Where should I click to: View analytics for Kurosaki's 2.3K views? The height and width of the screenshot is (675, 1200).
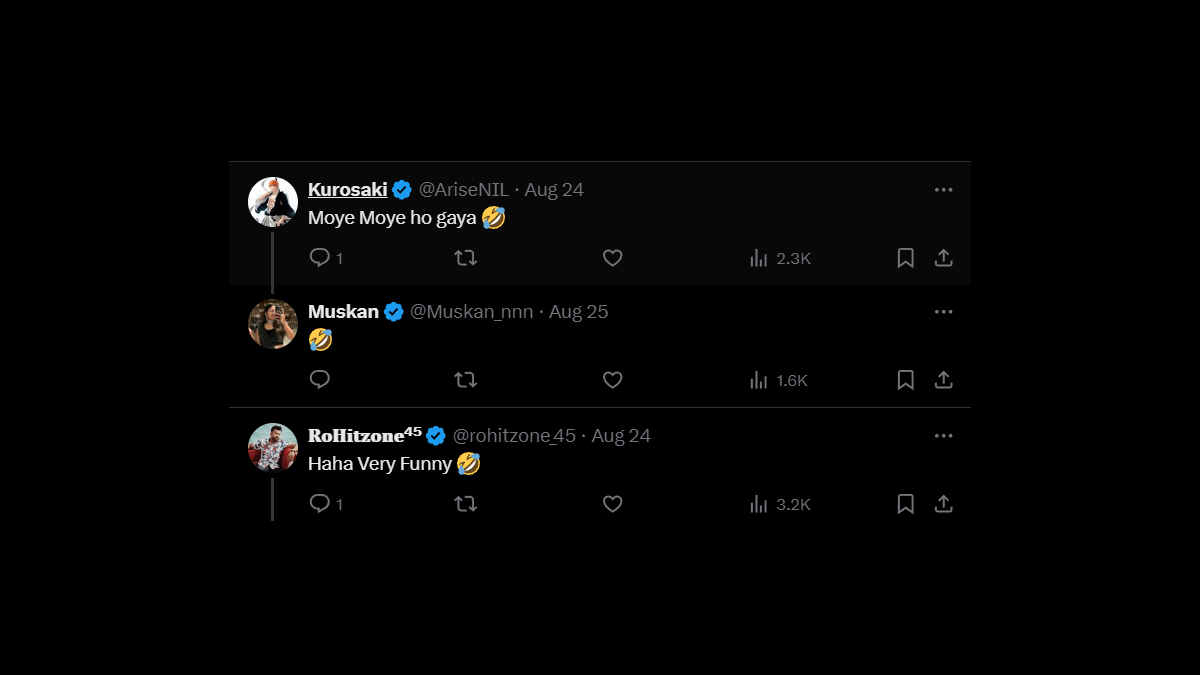coord(780,258)
